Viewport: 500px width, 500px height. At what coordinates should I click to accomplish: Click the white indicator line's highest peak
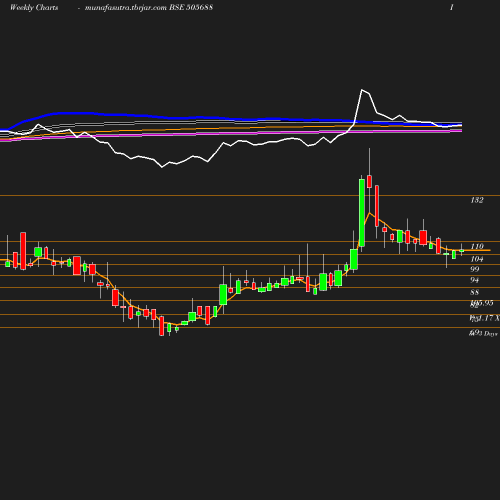[x=362, y=90]
